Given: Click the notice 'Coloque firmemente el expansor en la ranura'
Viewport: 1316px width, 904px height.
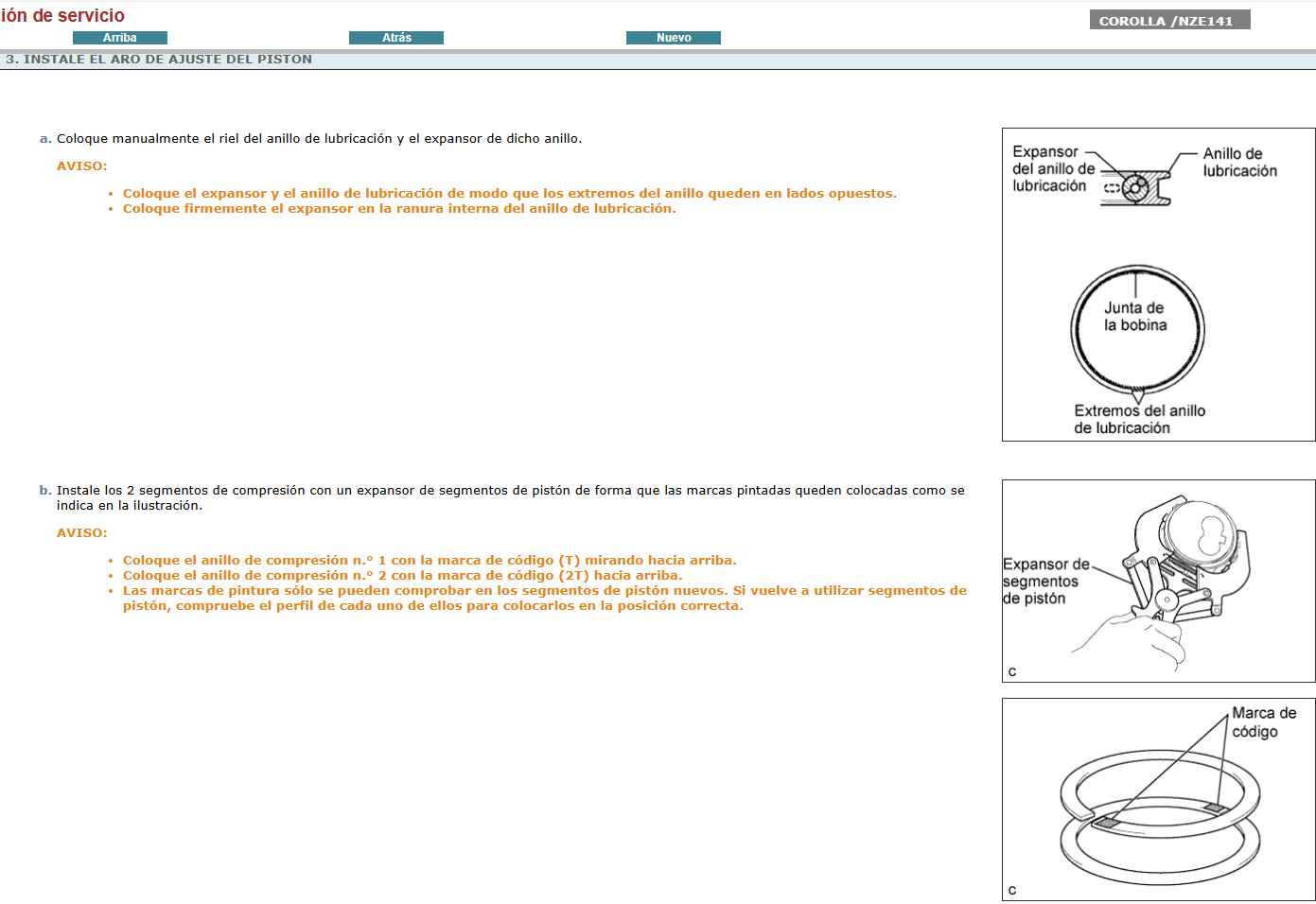Looking at the screenshot, I should click(x=399, y=208).
